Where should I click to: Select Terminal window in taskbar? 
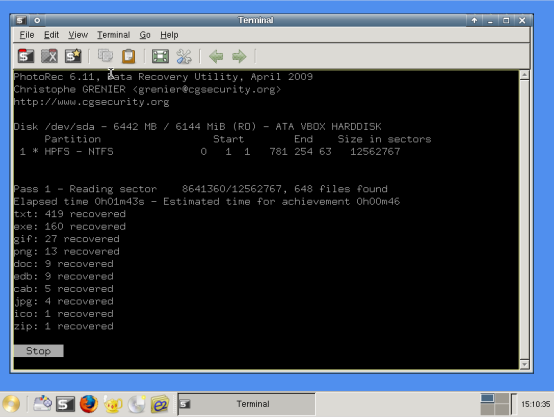click(x=246, y=404)
